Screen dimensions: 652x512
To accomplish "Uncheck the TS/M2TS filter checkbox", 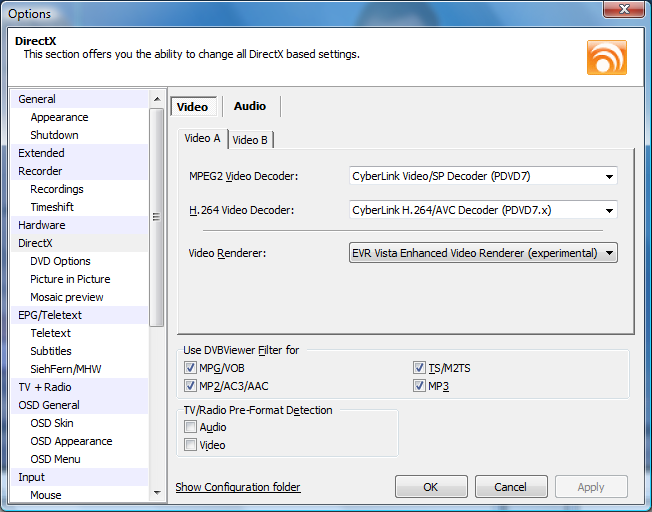I will coord(419,368).
